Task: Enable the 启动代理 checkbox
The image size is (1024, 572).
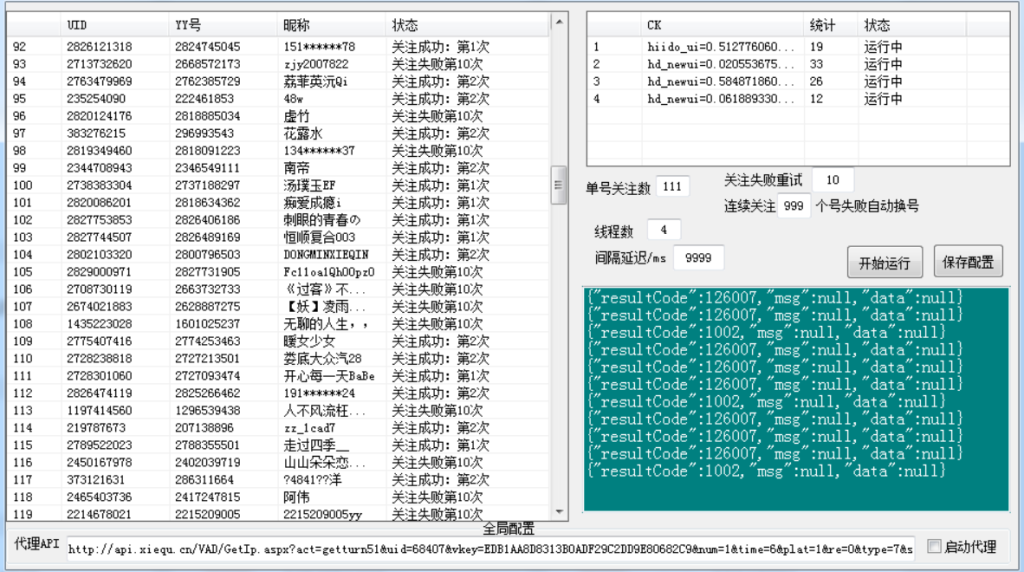Action: (934, 547)
